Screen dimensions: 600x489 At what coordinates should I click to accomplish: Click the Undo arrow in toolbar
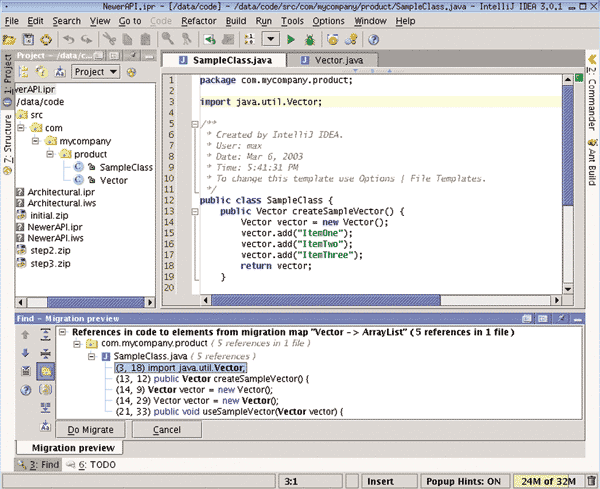68,40
